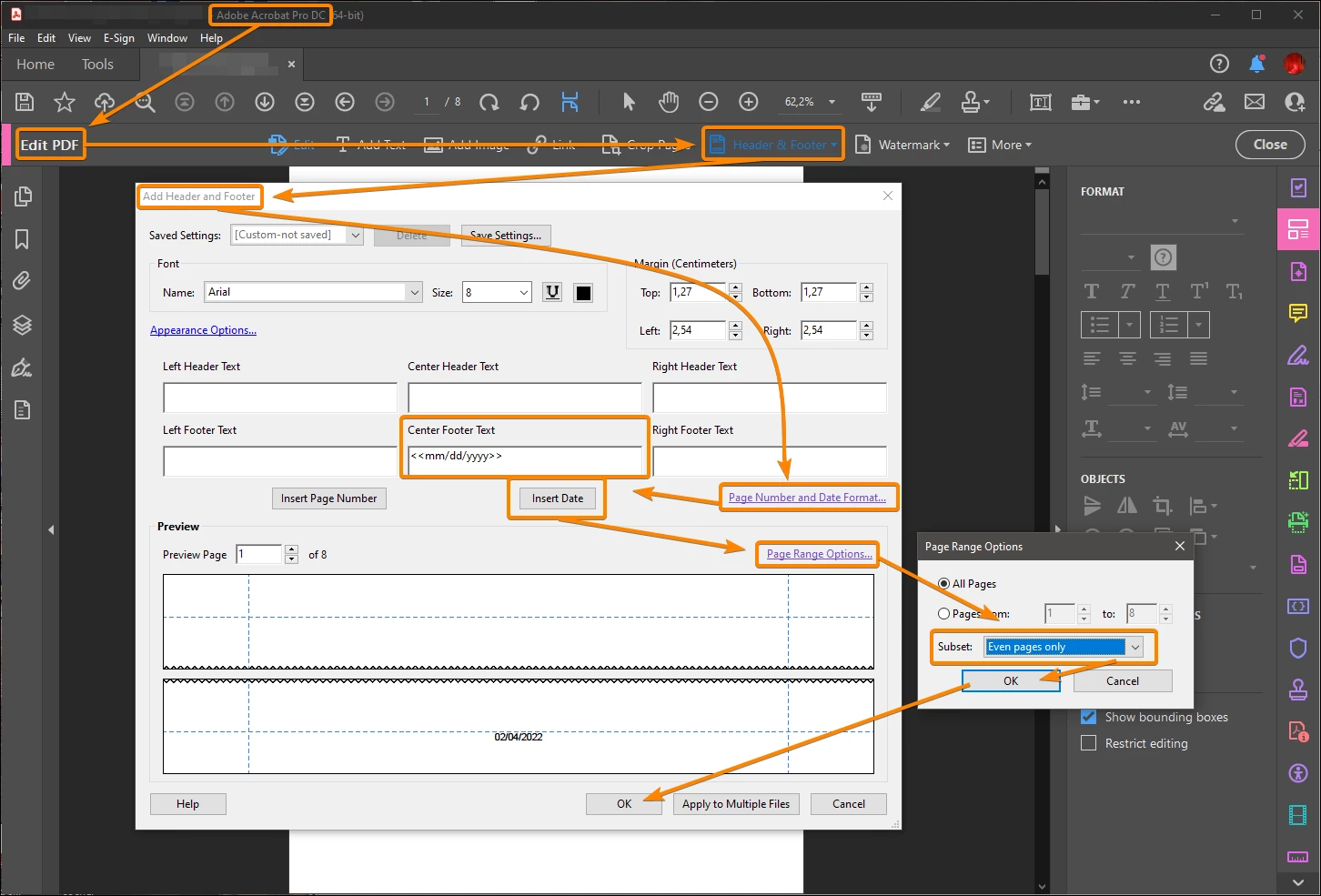Image resolution: width=1321 pixels, height=896 pixels.
Task: Open the stamp tool icon
Action: coord(971,102)
